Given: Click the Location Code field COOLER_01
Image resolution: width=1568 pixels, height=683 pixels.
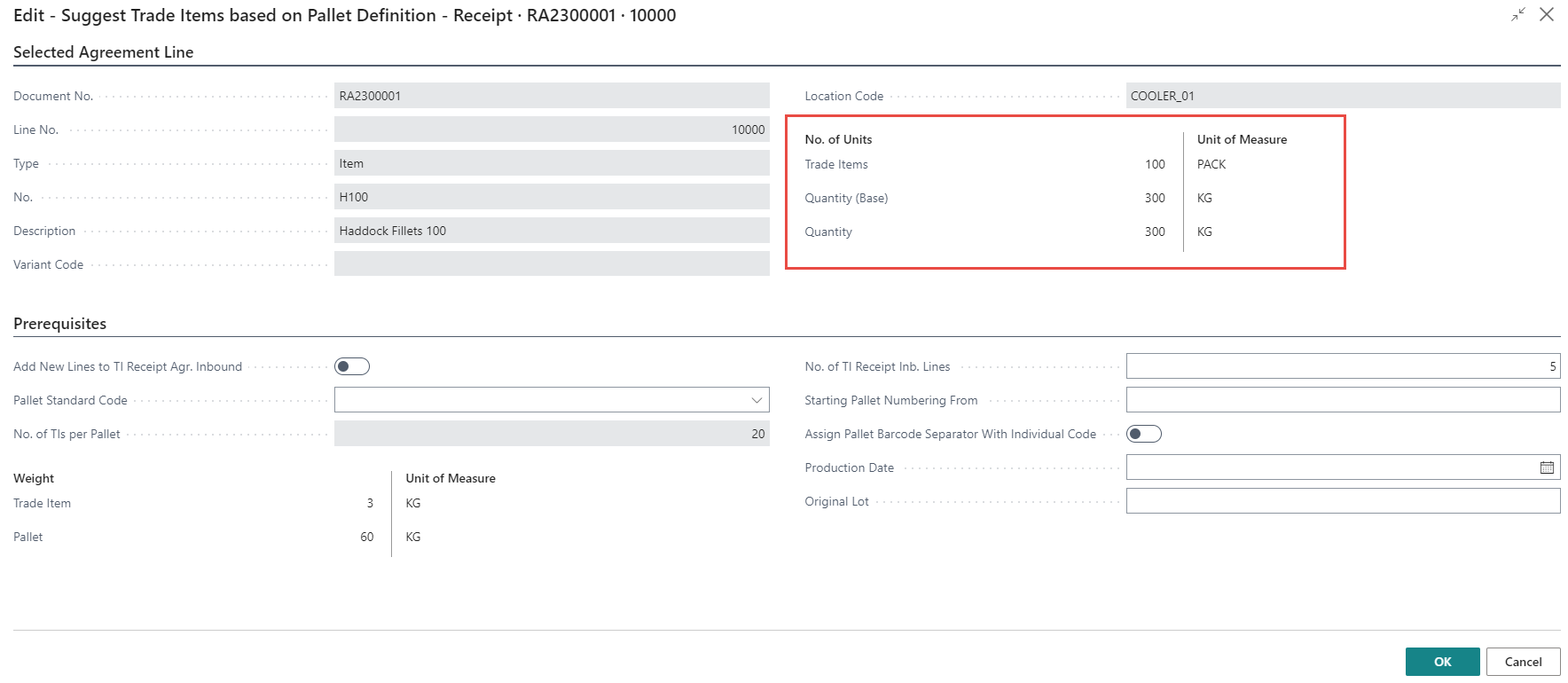Looking at the screenshot, I should [x=1342, y=96].
